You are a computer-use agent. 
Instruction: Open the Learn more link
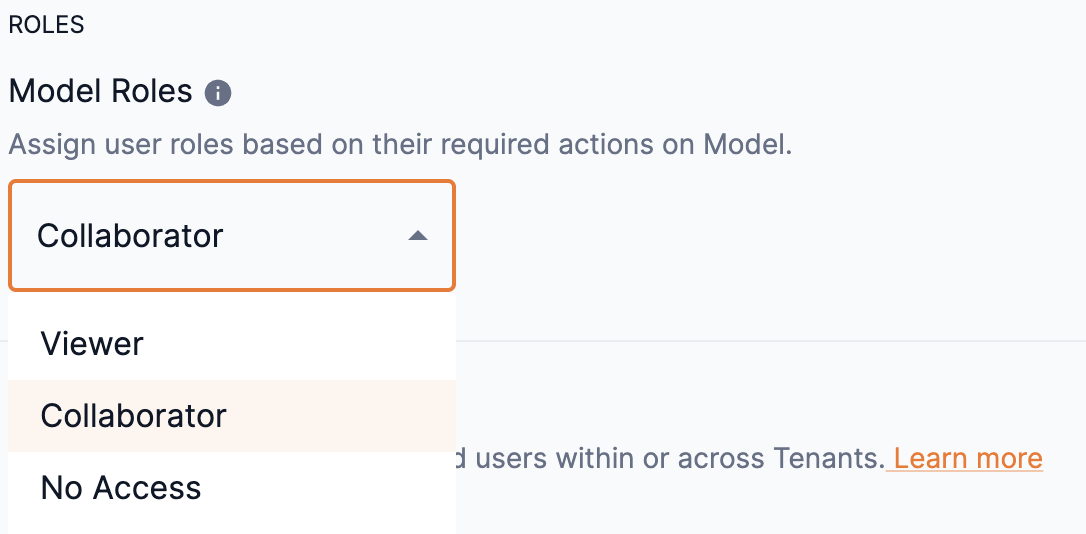(968, 458)
